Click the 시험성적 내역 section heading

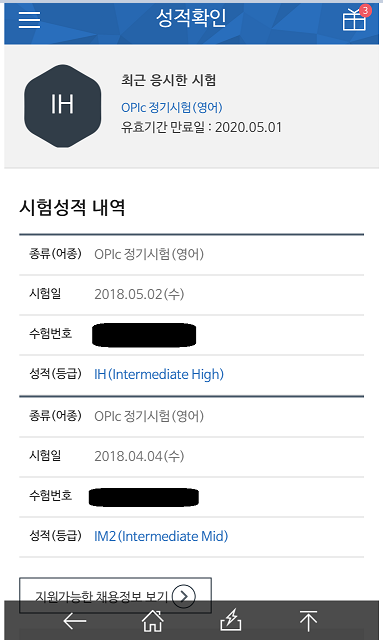pos(72,207)
